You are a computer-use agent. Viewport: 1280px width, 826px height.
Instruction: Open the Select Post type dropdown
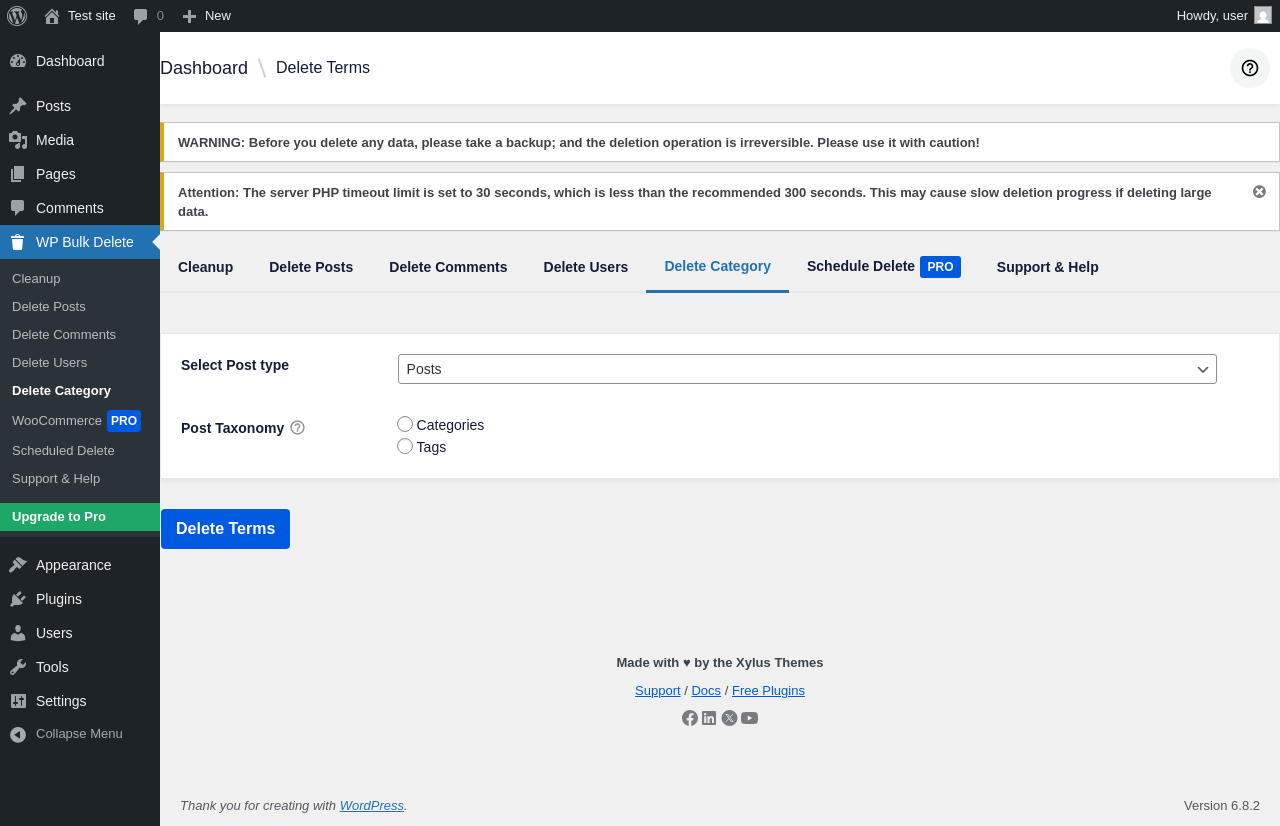pyautogui.click(x=807, y=369)
